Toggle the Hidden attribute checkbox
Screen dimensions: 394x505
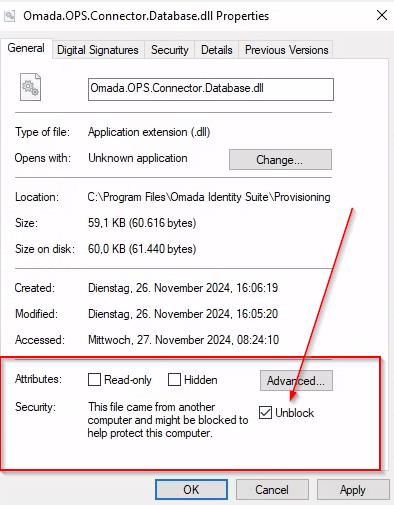(174, 379)
